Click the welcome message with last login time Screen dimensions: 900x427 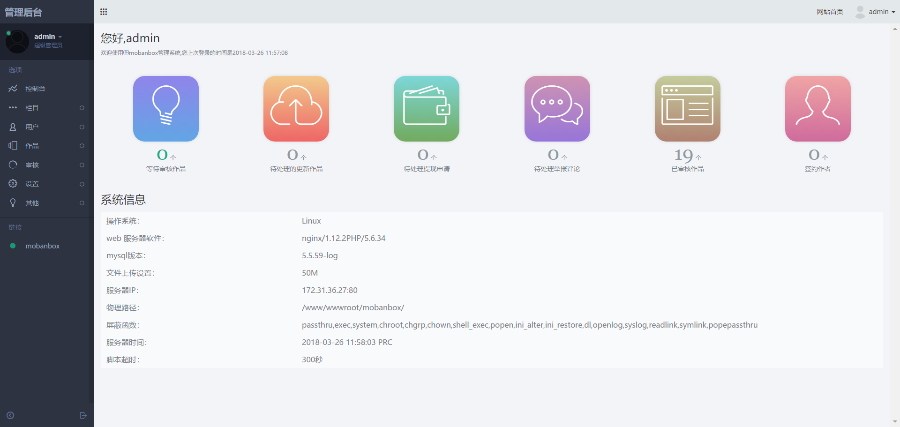[x=194, y=53]
